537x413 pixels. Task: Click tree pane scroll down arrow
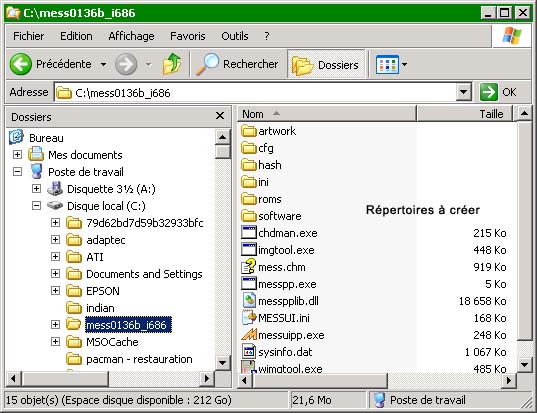pos(223,363)
